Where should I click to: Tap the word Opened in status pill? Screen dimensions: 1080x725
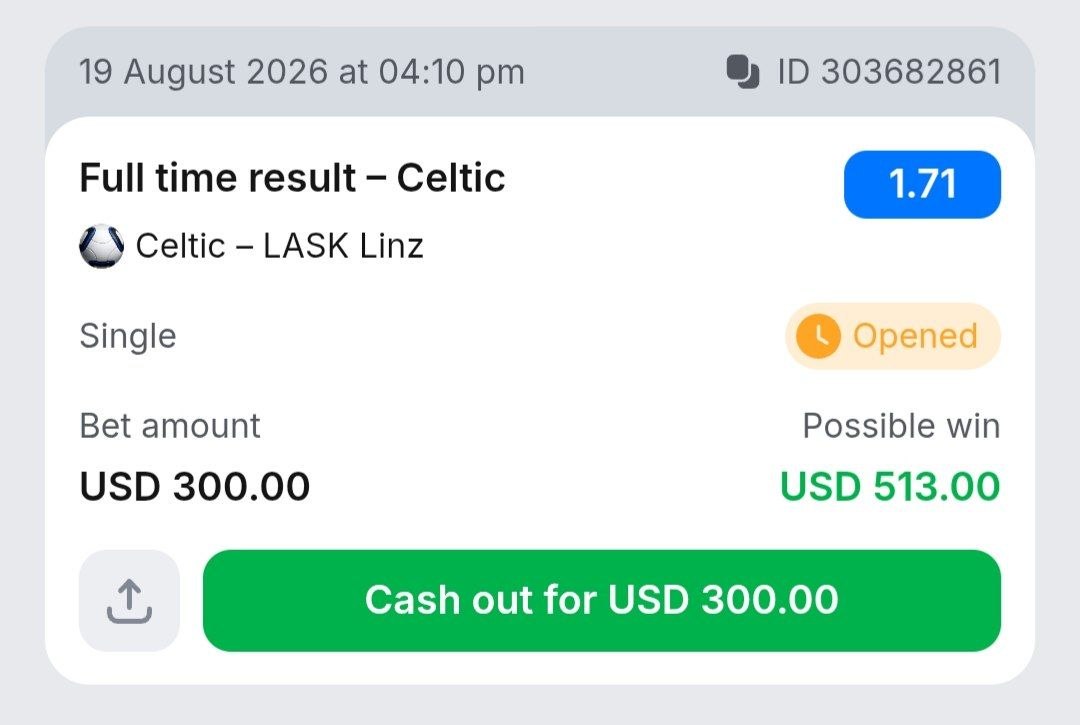tap(915, 337)
